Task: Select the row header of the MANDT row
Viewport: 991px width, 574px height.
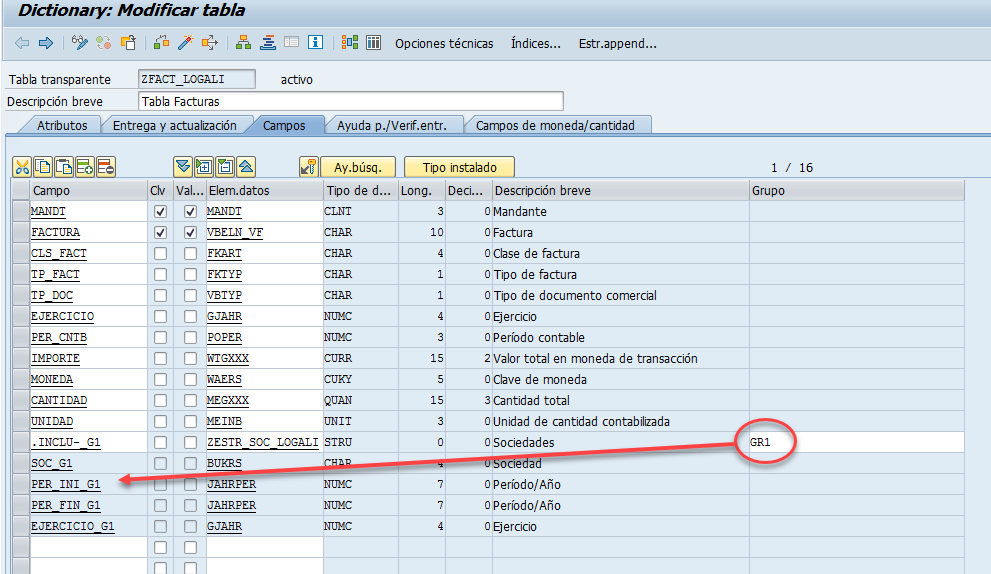Action: [x=21, y=212]
